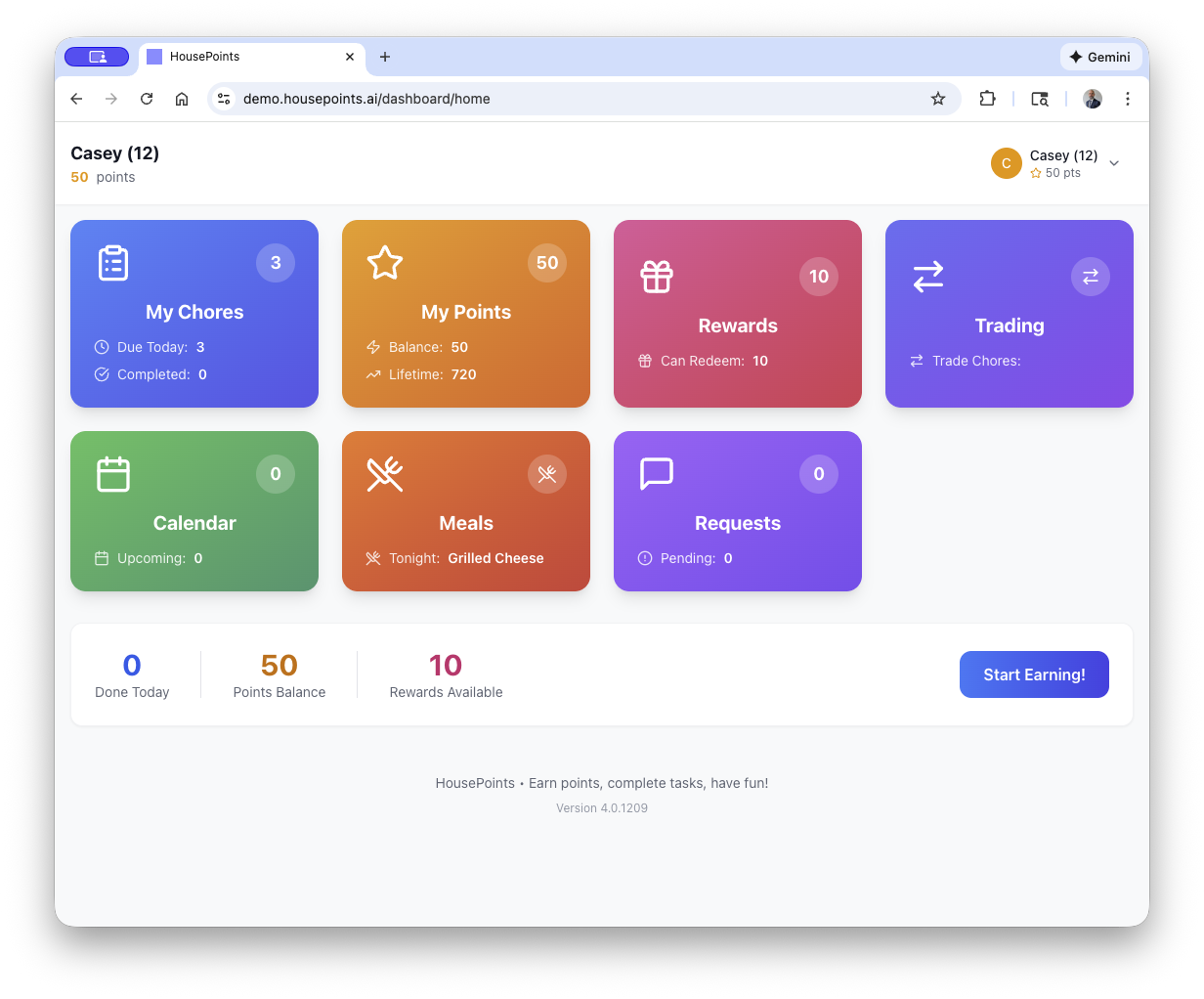Click the small star icon next to 50 pts

pyautogui.click(x=1036, y=173)
